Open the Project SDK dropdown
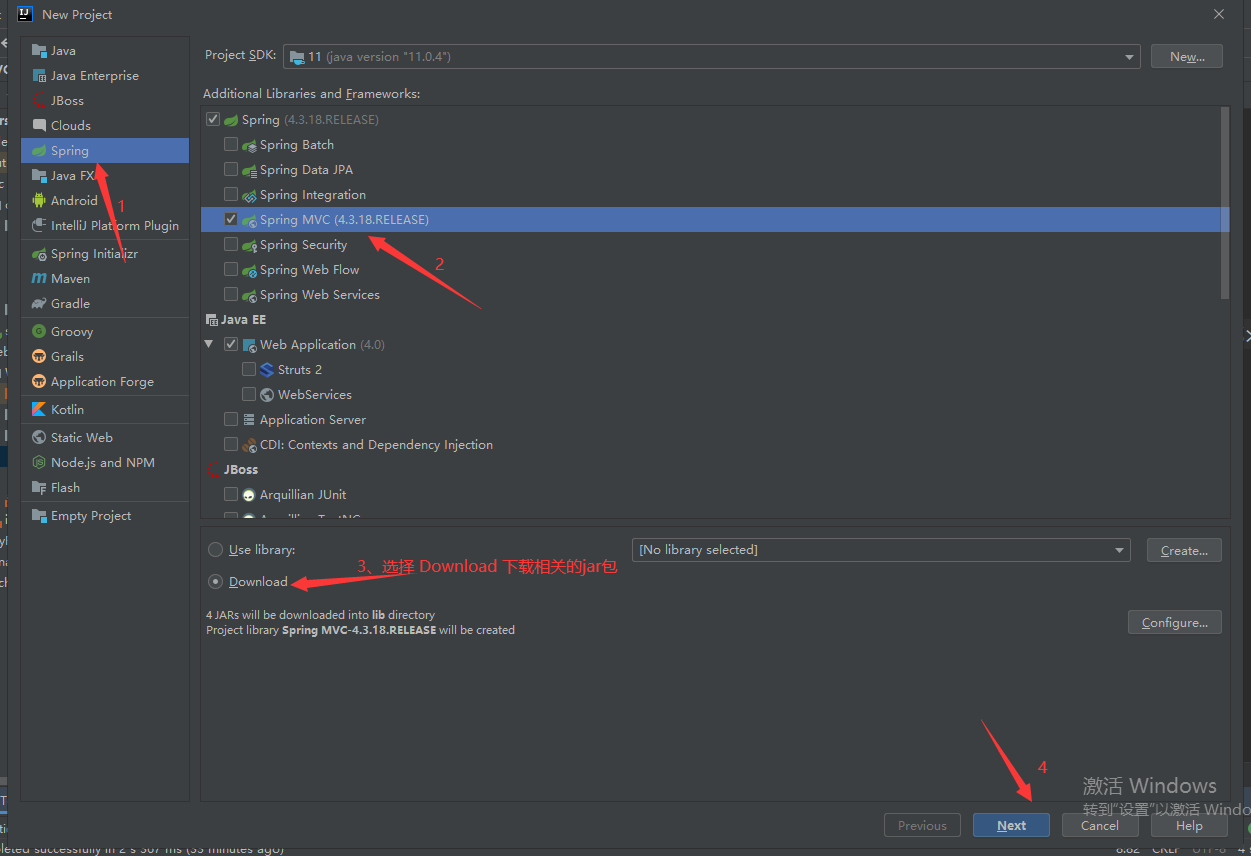 712,57
